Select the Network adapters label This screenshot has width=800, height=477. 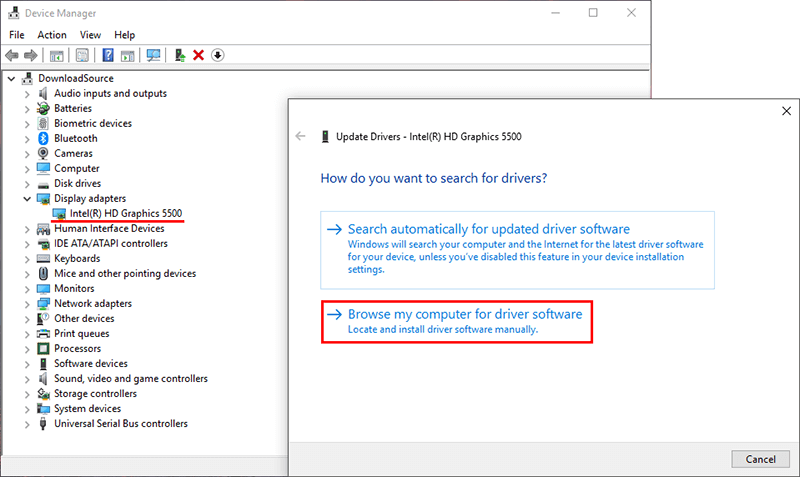click(93, 304)
